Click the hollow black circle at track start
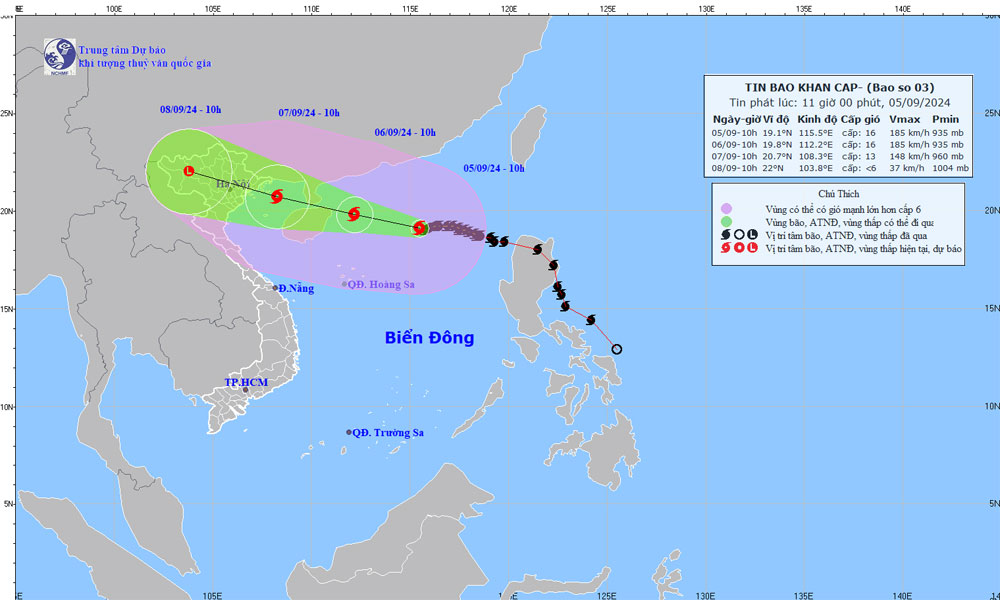Image resolution: width=1000 pixels, height=600 pixels. point(617,349)
